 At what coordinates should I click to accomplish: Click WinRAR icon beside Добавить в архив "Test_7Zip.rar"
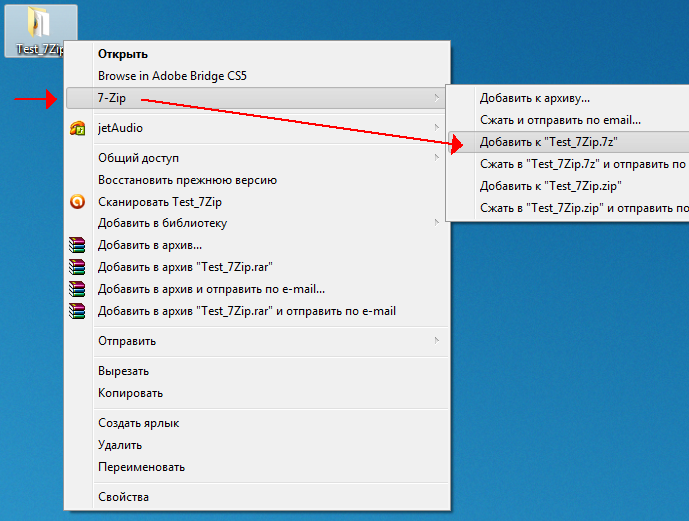[x=77, y=267]
